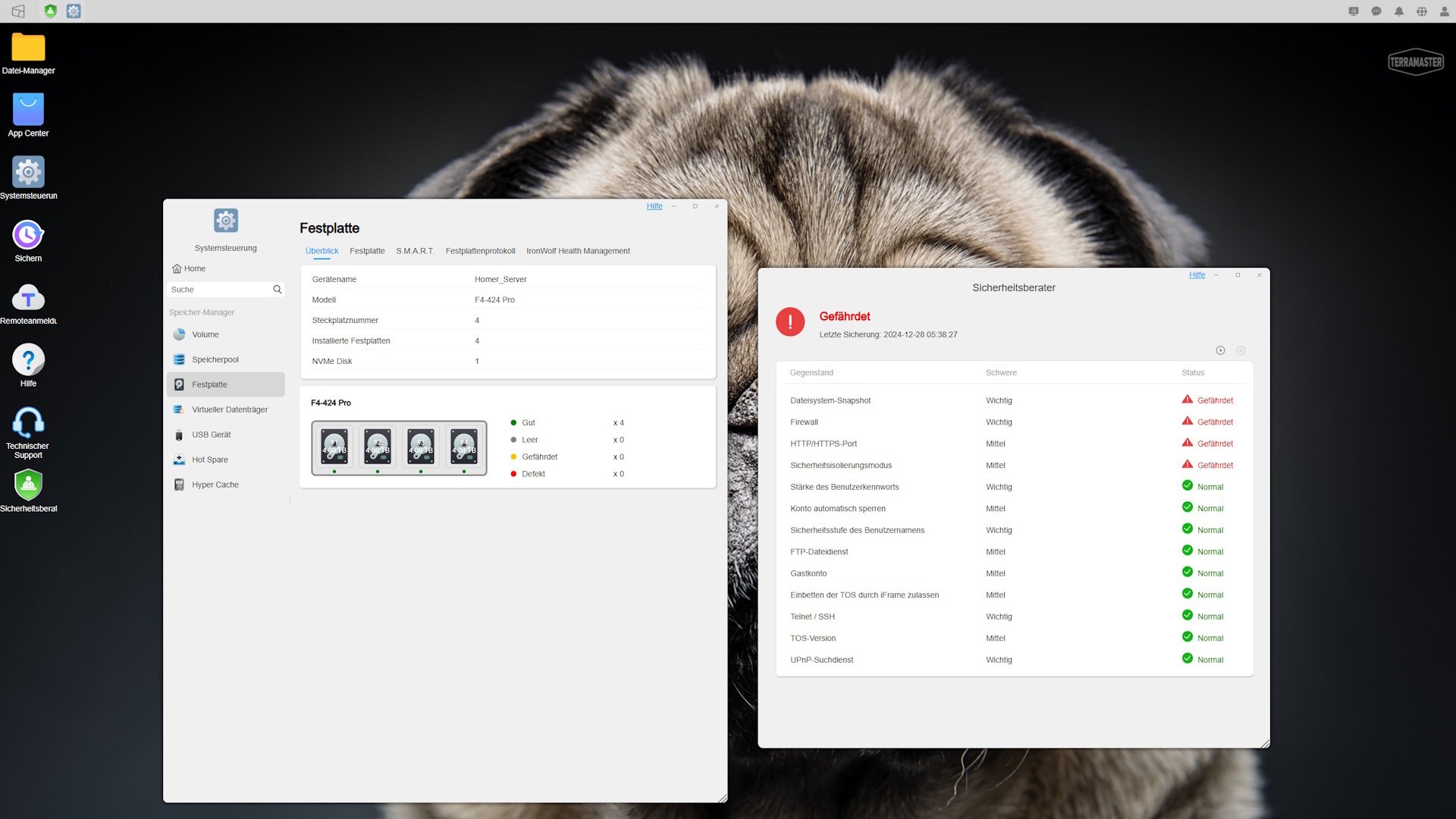Open notifications bell icon
Viewport: 1456px width, 819px height.
1399,11
